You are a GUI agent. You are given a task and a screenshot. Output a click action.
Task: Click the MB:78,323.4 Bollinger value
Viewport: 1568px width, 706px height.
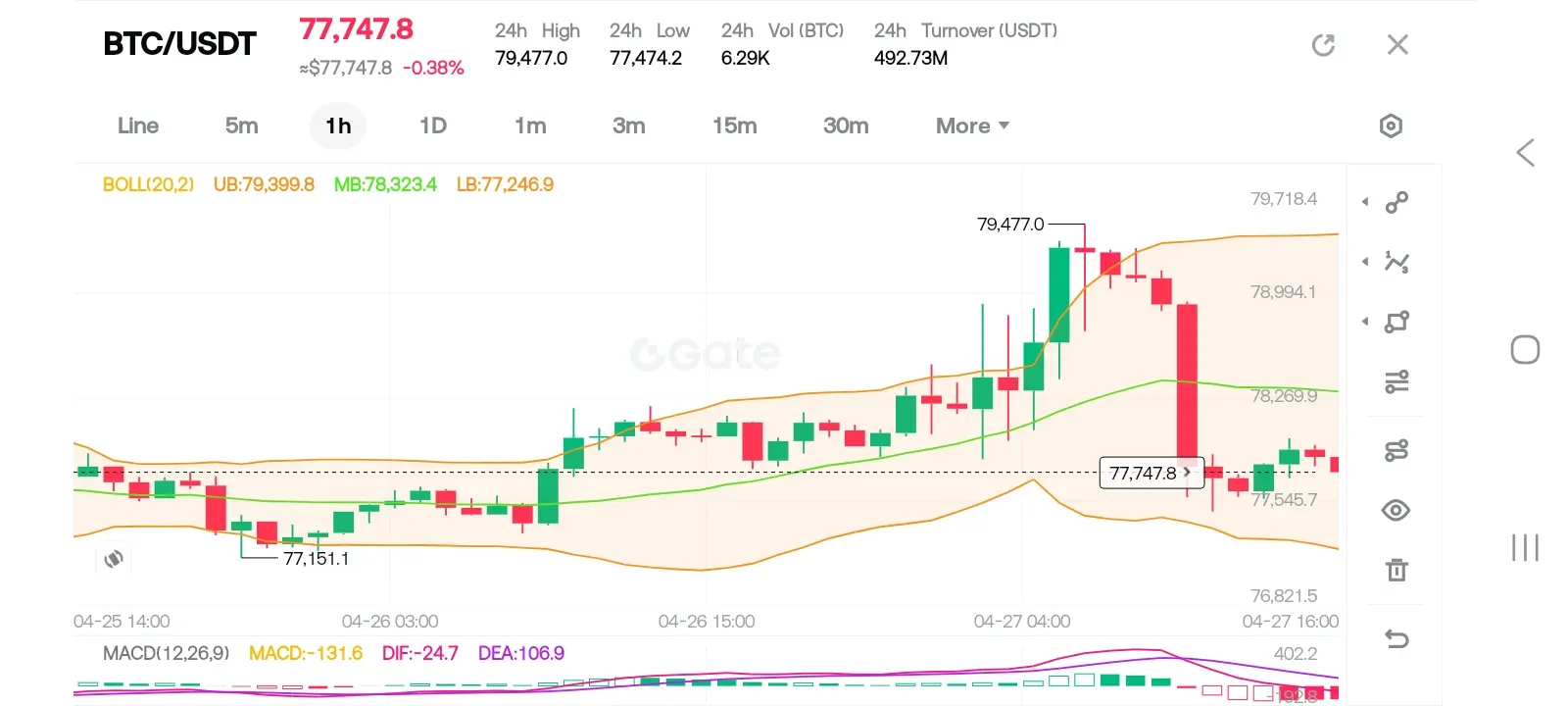tap(385, 184)
